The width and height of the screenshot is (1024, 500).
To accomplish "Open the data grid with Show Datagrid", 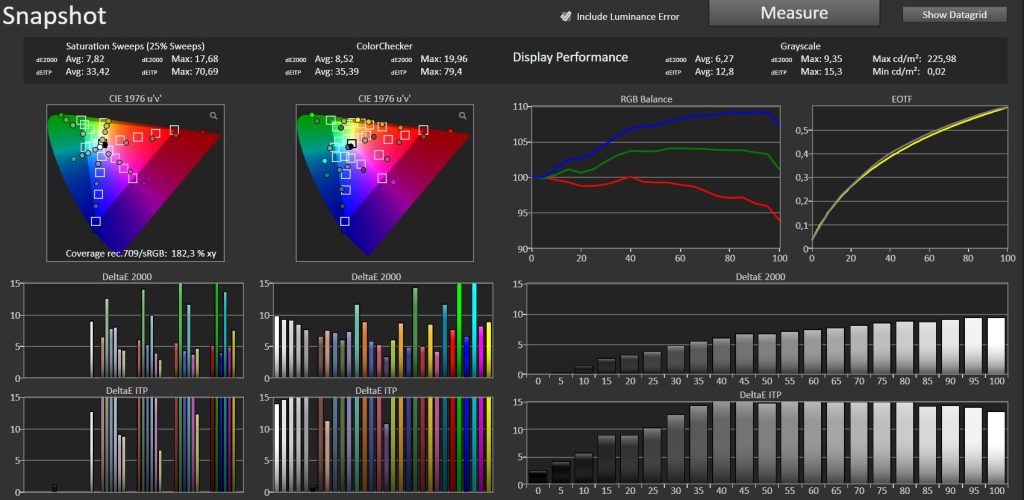I will (x=954, y=14).
